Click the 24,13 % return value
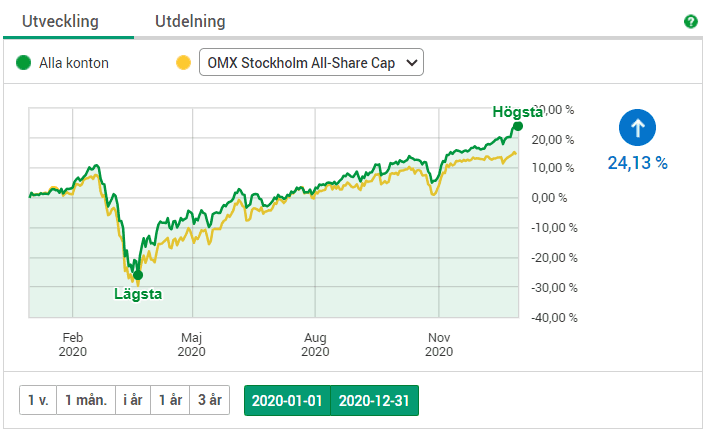 [637, 162]
